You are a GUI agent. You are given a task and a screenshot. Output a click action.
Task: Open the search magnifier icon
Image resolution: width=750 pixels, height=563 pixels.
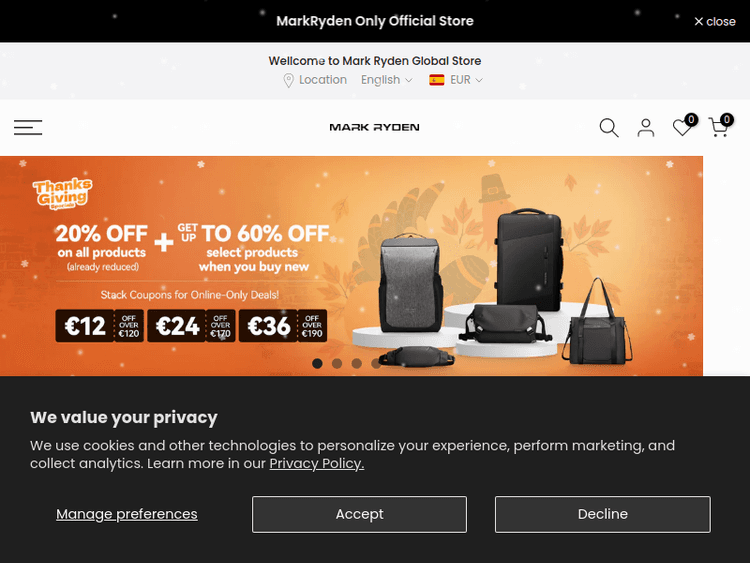coord(609,128)
